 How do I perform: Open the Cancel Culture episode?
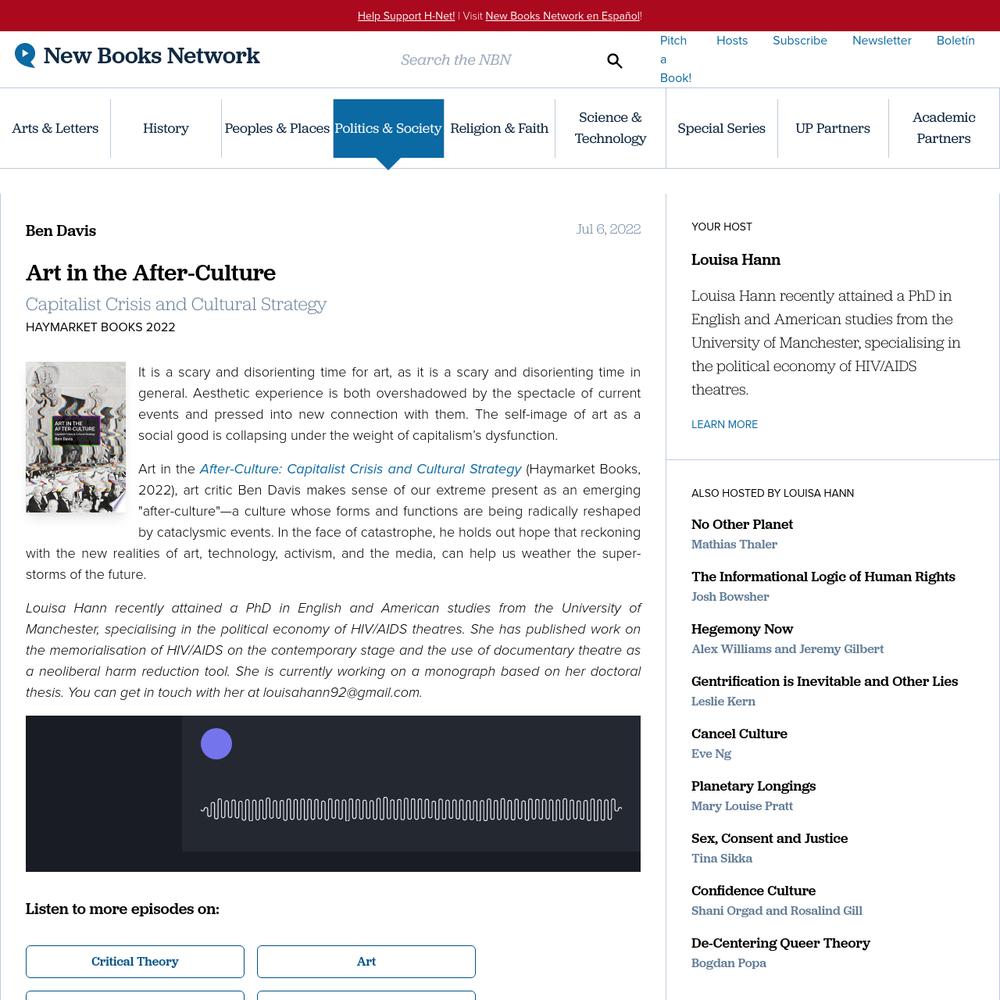[x=739, y=733]
